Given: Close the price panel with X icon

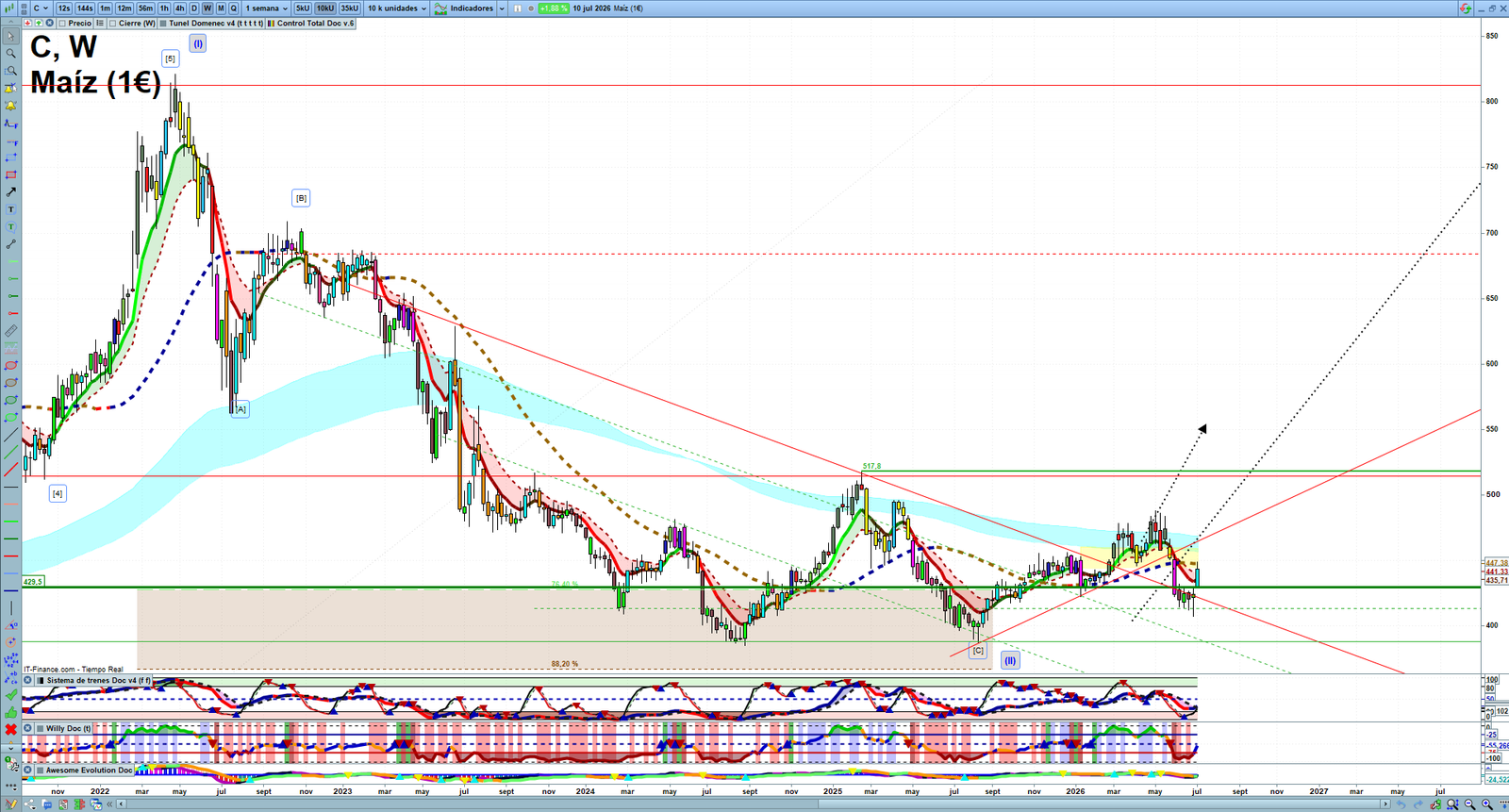Looking at the screenshot, I should [49, 23].
